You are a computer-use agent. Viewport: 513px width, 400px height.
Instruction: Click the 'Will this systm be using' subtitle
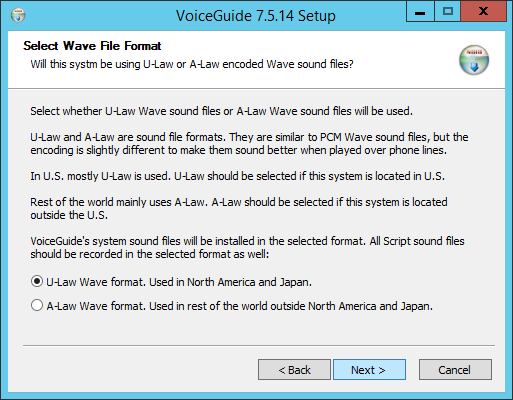click(192, 64)
